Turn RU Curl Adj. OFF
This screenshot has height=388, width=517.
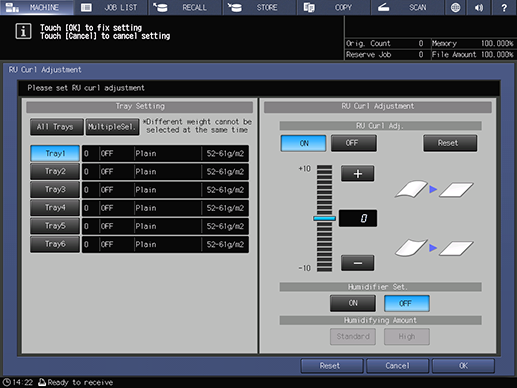point(354,143)
